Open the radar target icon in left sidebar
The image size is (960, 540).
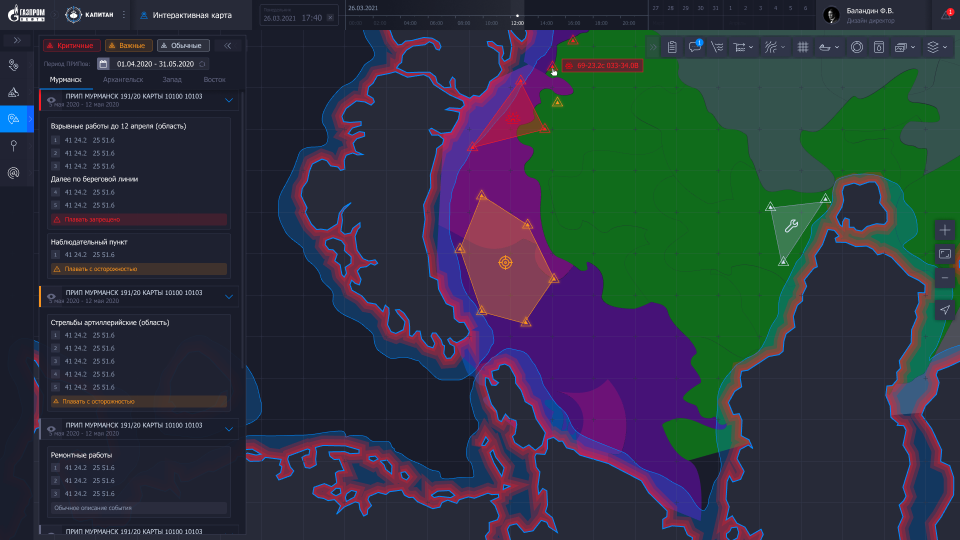point(14,173)
